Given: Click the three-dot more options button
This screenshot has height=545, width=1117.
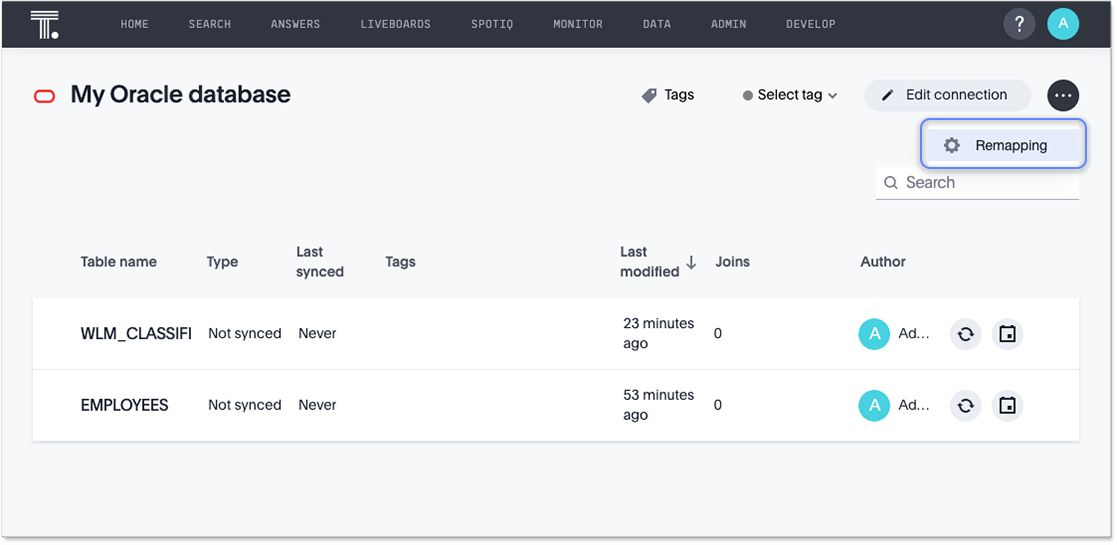Looking at the screenshot, I should [1063, 95].
